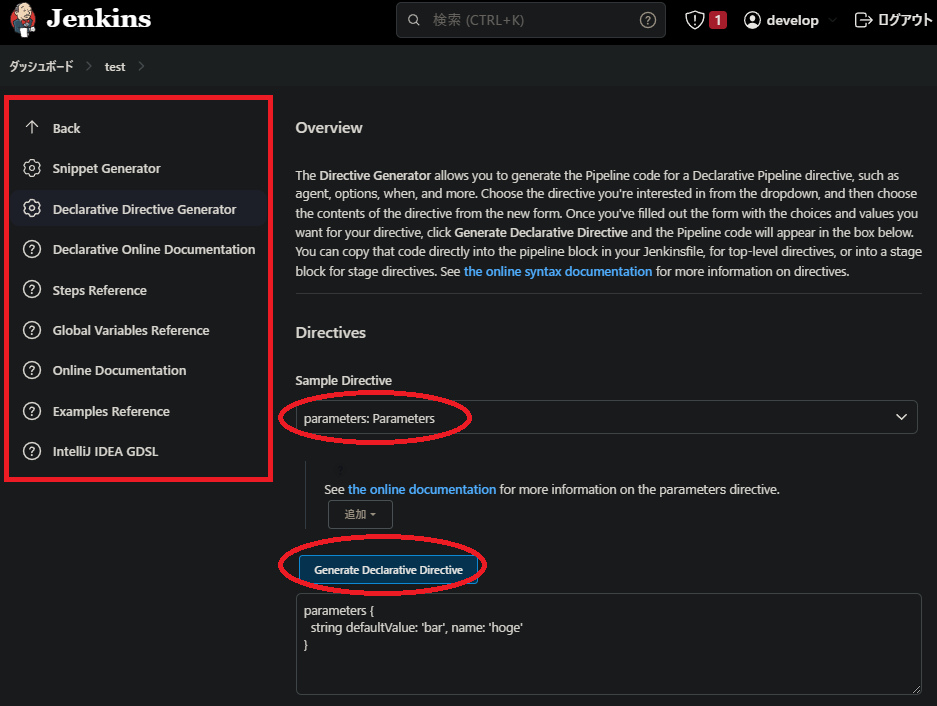Click the Steps Reference help icon
Viewport: 937px width, 706px height.
(32, 289)
